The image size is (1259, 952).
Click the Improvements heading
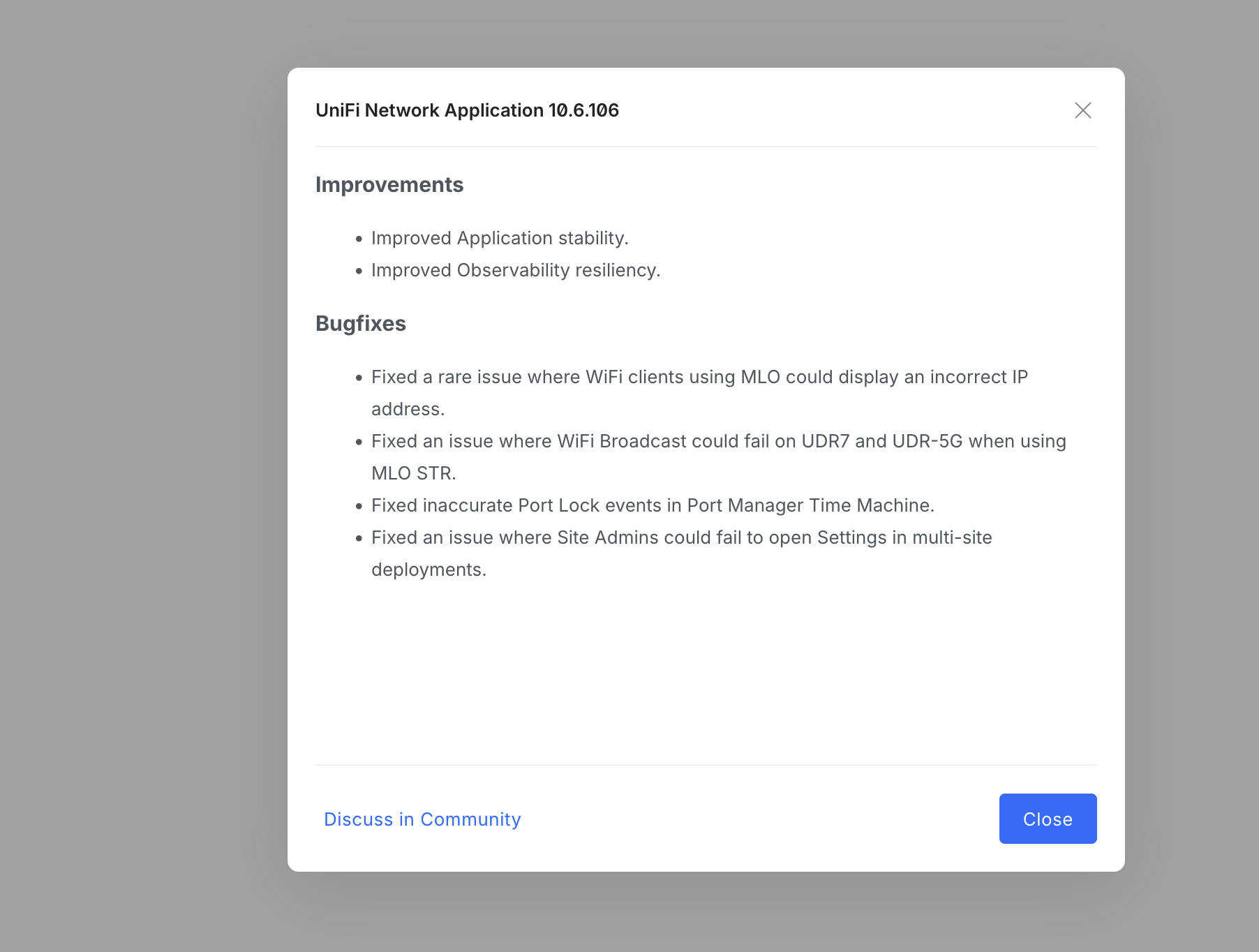(x=389, y=184)
